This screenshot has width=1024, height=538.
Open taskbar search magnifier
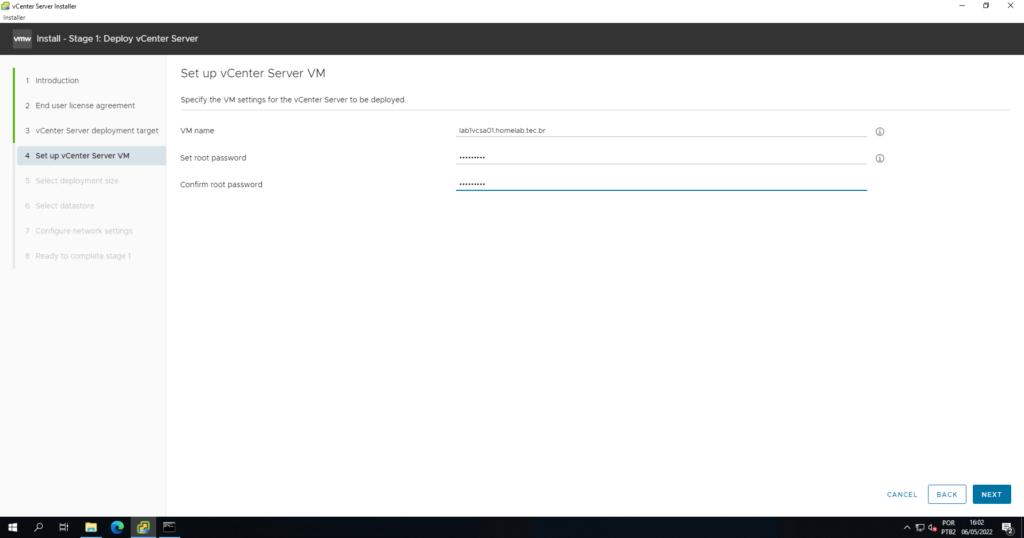39,527
